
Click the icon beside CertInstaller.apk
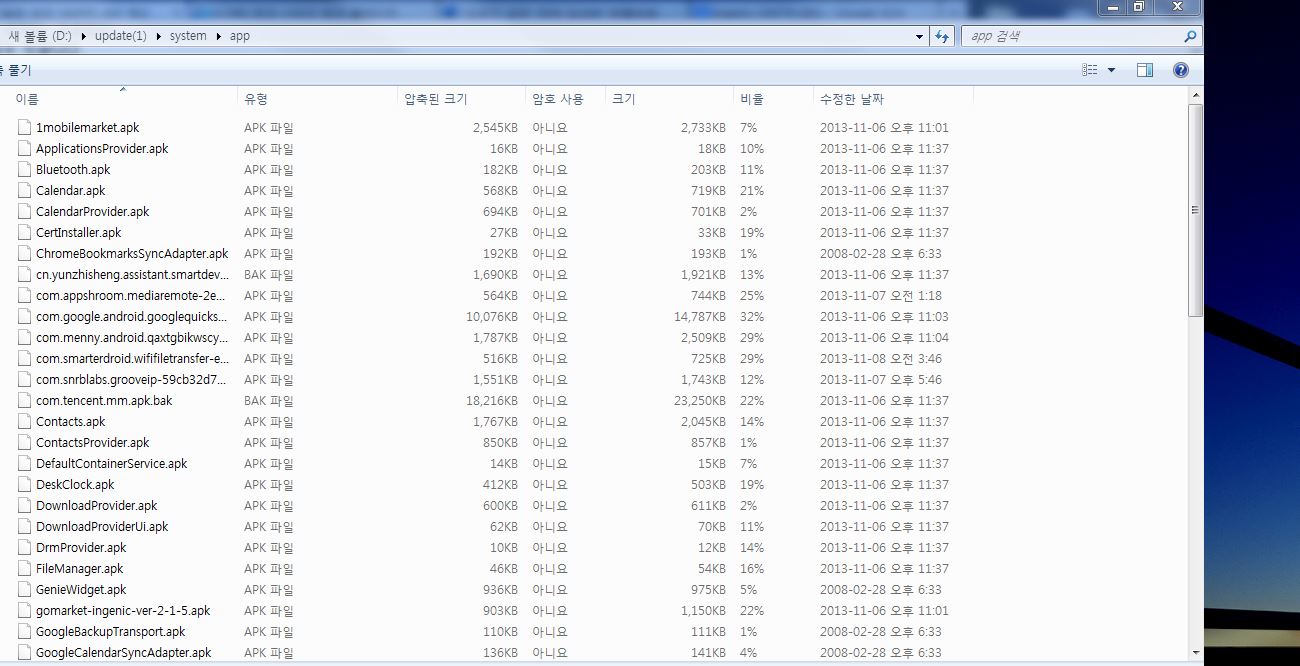pyautogui.click(x=24, y=233)
